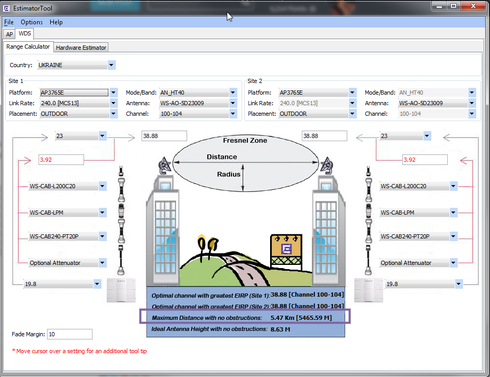This screenshot has width=490, height=377.
Task: Click the right cable chain illustration
Action: pyautogui.click(x=368, y=221)
